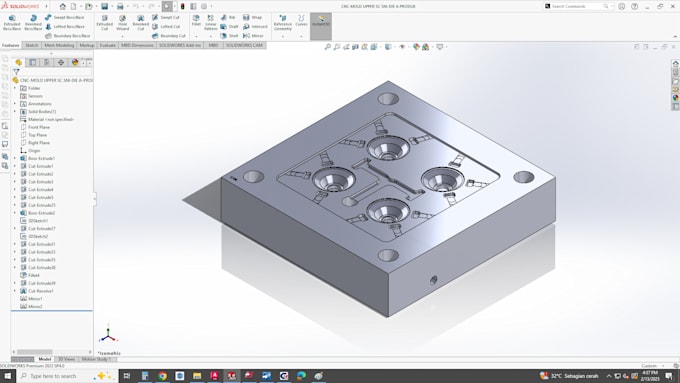
Task: Open the SOLIDWORKS Add-Ins tab
Action: click(180, 45)
